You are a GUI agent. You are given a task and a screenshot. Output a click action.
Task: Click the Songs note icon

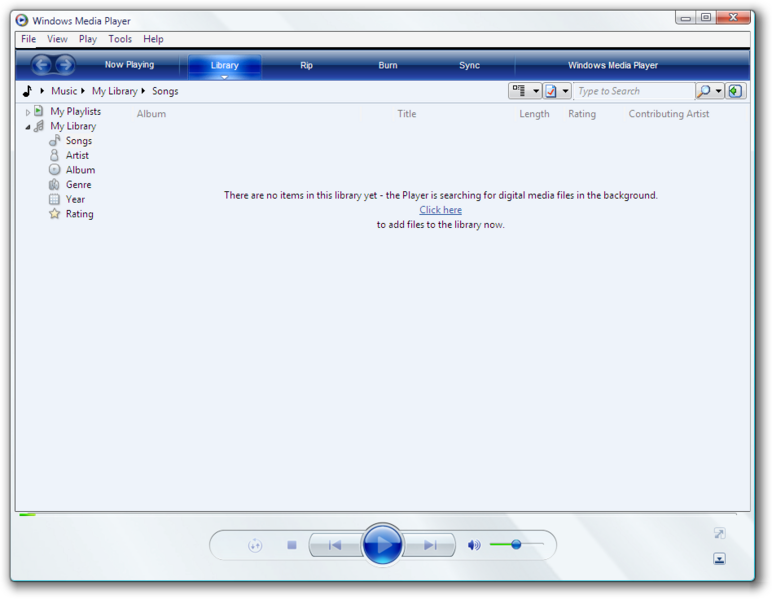[x=54, y=141]
